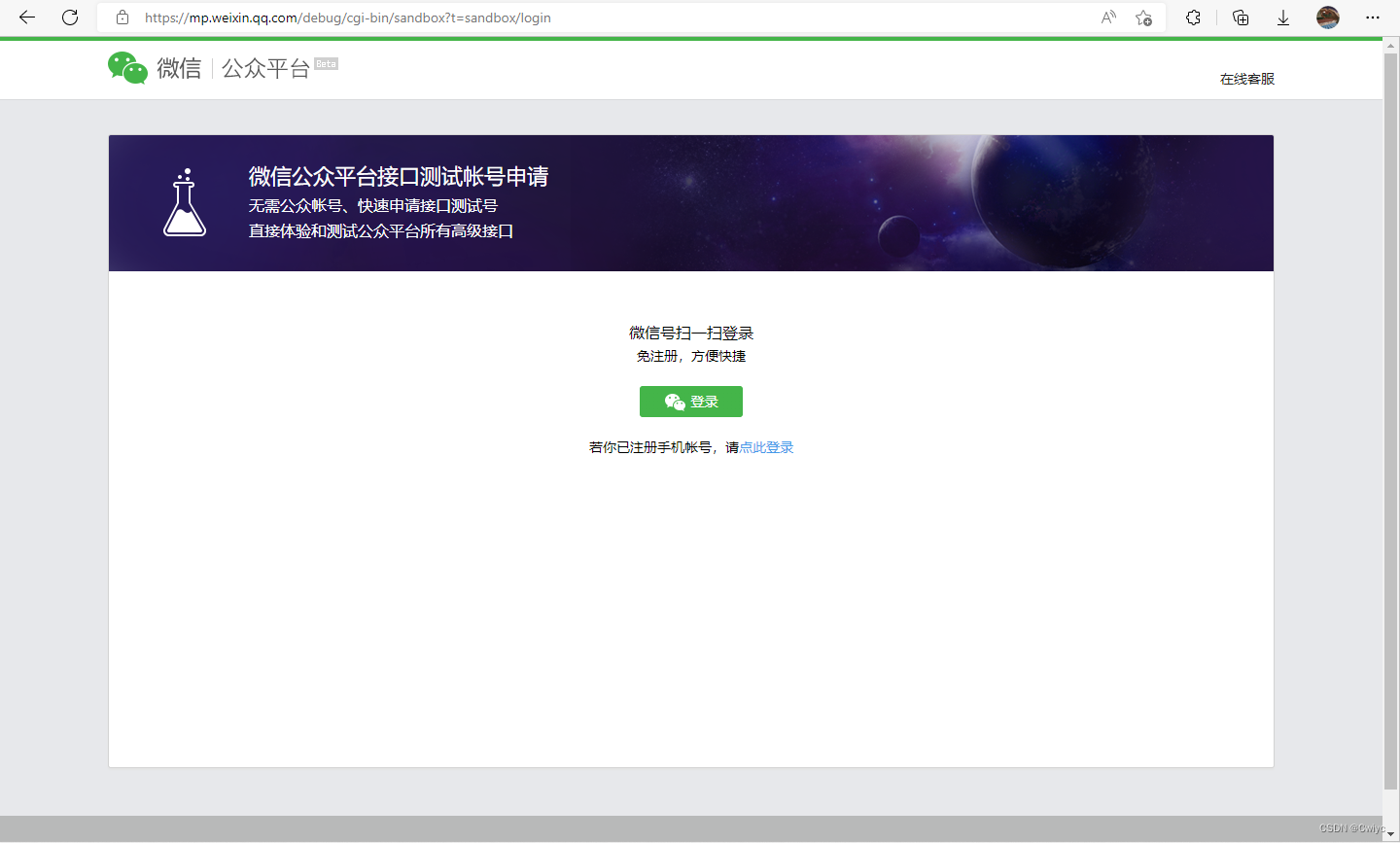Click the 直接体验和测试公众平台所有高级接口 text
The height and width of the screenshot is (843, 1400).
click(381, 231)
